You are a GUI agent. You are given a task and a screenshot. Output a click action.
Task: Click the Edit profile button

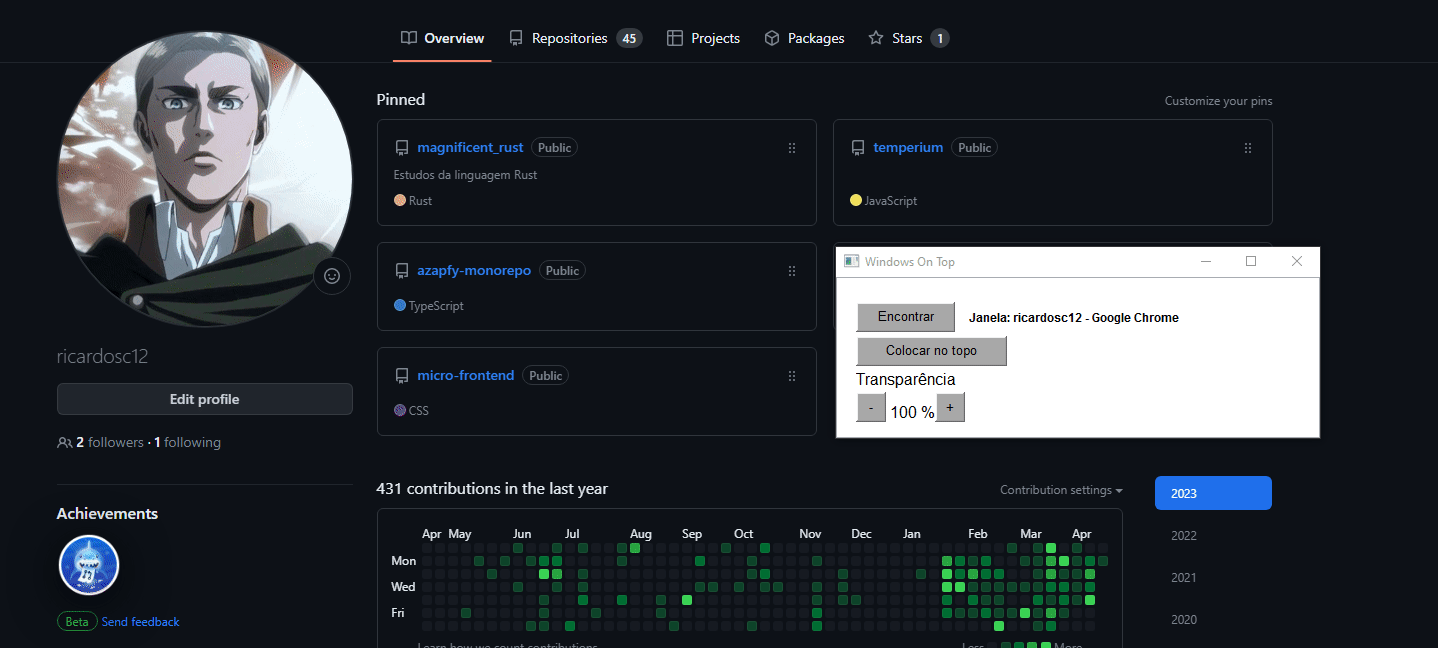(x=205, y=399)
